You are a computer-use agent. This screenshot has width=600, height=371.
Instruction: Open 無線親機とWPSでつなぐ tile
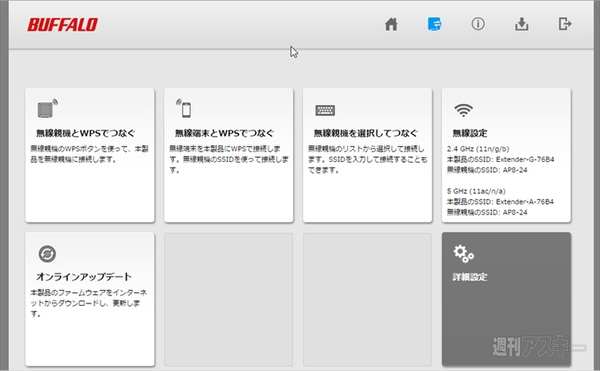(90, 155)
